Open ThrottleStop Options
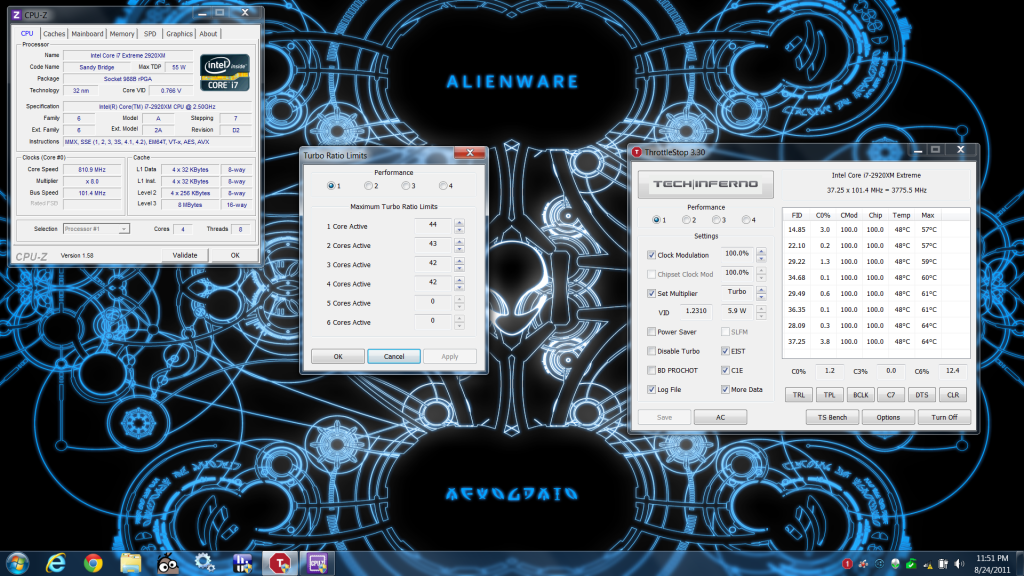Screen dimensions: 1024x576 (888, 417)
